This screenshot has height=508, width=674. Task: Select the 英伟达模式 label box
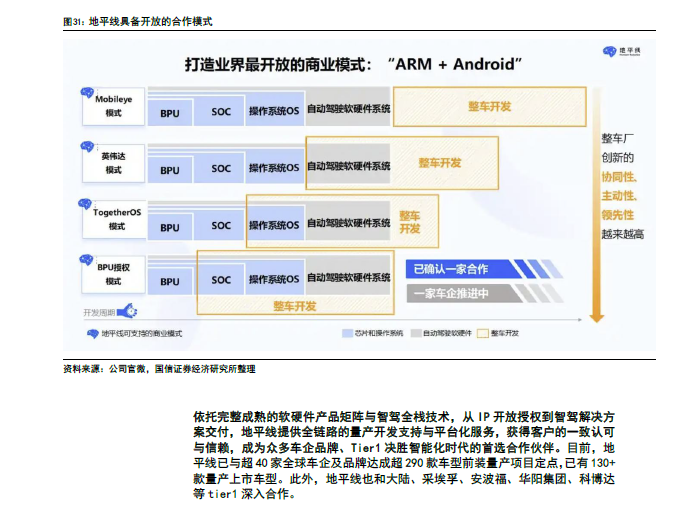coord(113,163)
